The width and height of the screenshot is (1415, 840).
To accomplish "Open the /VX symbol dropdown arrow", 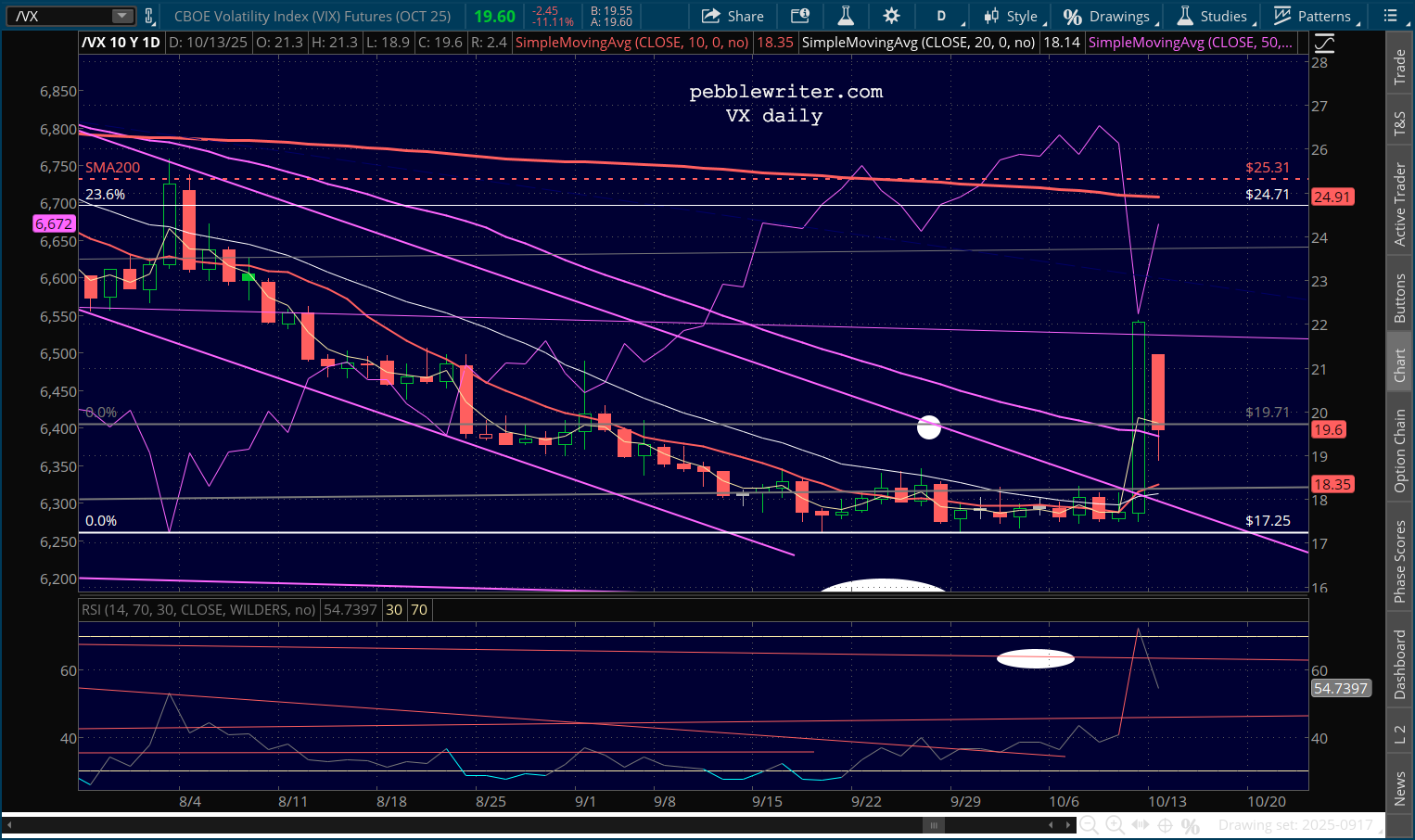I will click(121, 16).
